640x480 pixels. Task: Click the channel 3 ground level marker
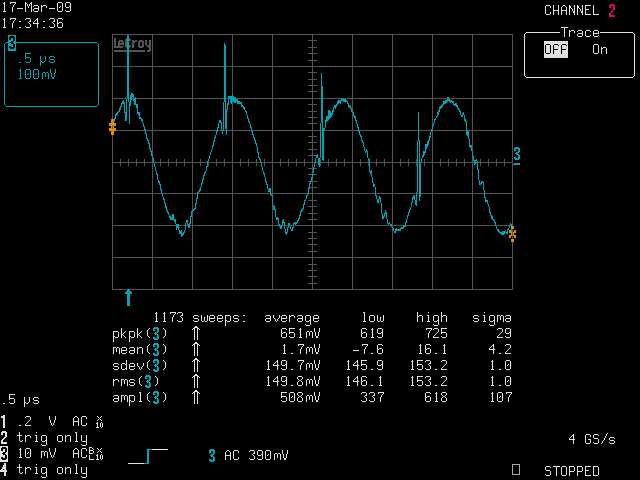[517, 156]
